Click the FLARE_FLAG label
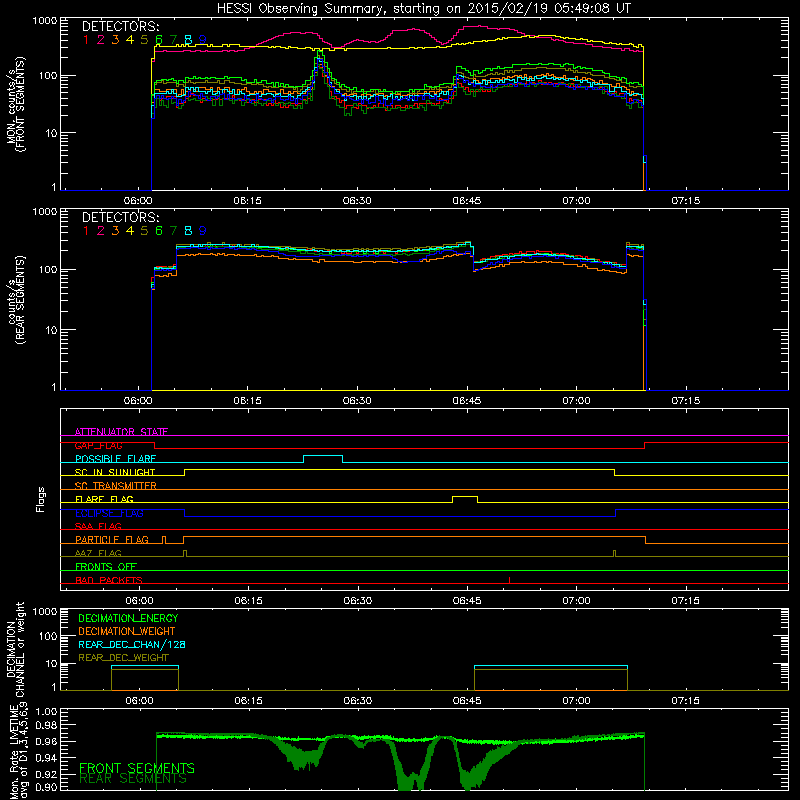The height and width of the screenshot is (800, 800). point(104,499)
